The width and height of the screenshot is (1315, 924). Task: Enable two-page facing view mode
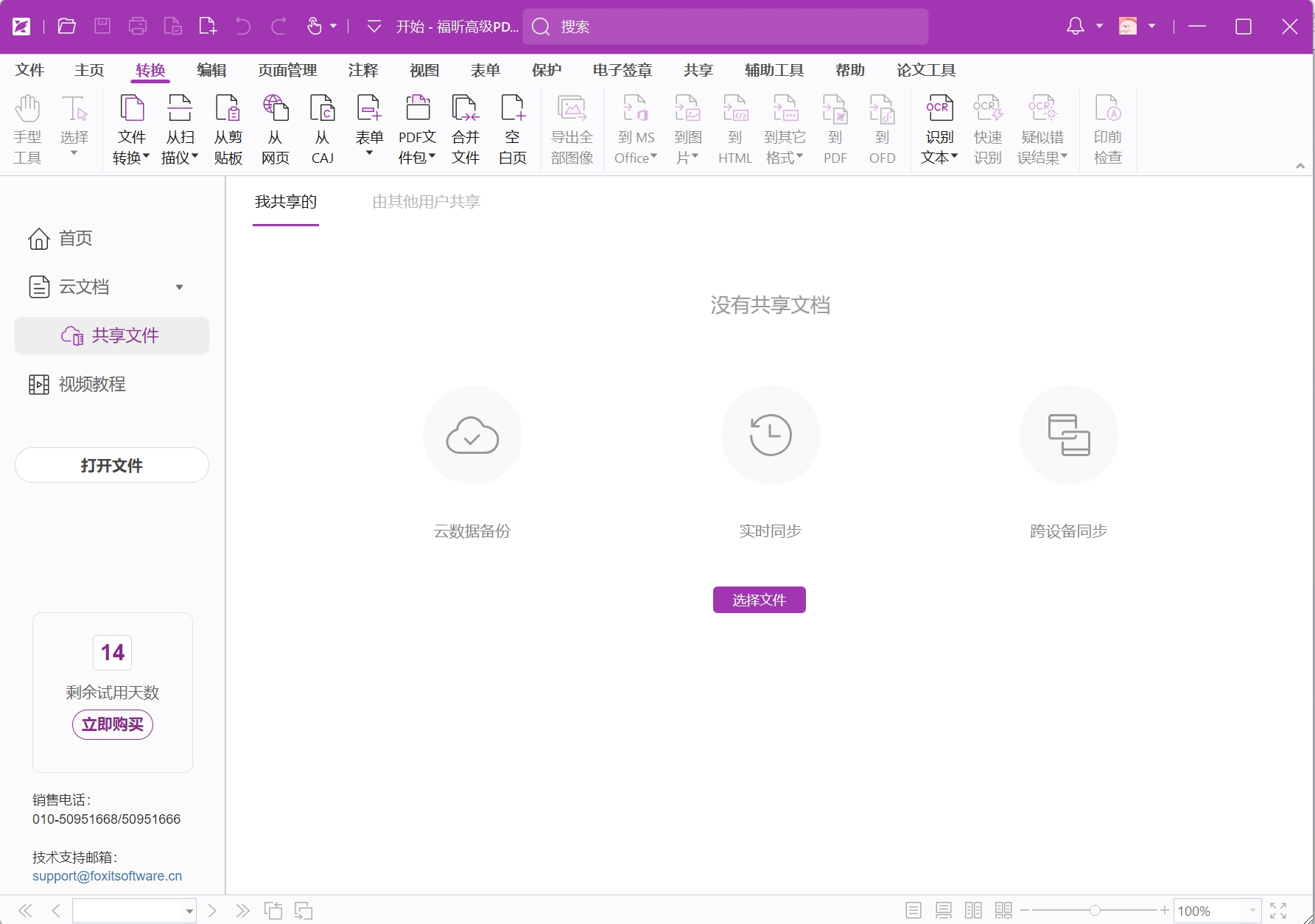(x=973, y=911)
